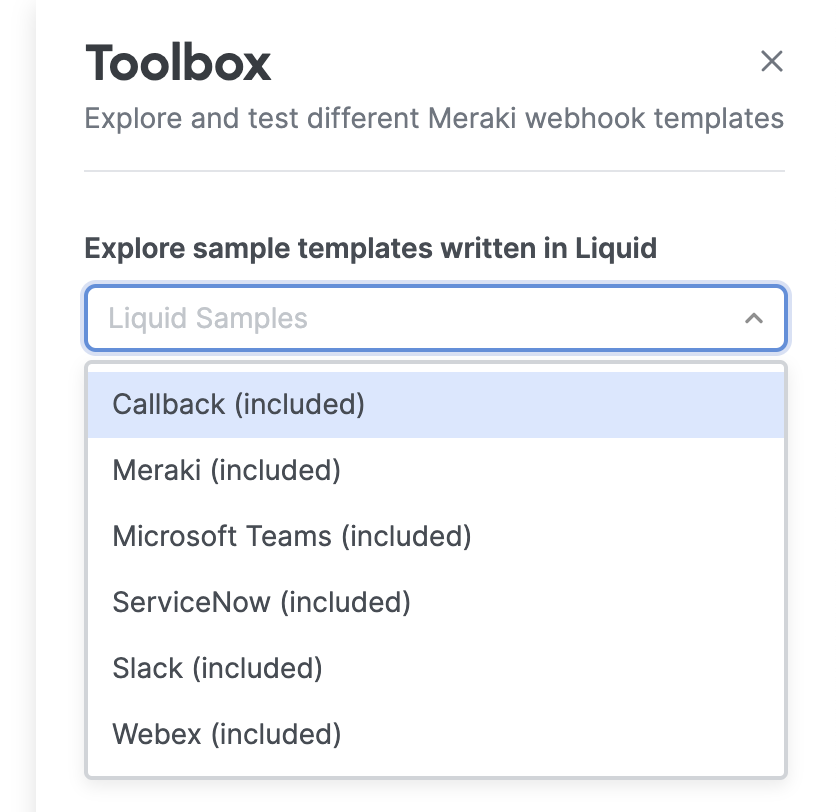Click blank space right of the Slack option
Screen dimensions: 836x812
[553, 668]
